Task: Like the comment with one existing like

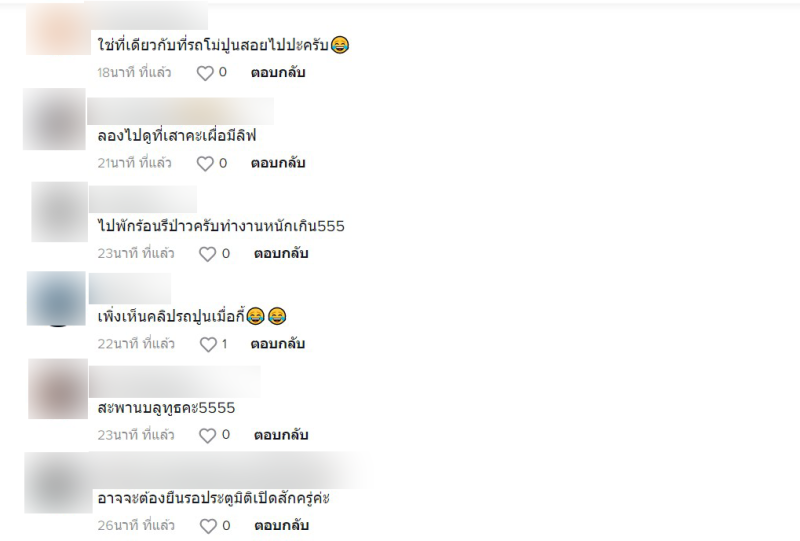Action: pos(208,345)
